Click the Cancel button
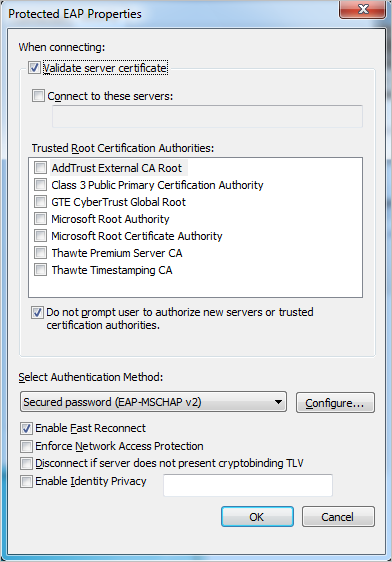 click(338, 516)
